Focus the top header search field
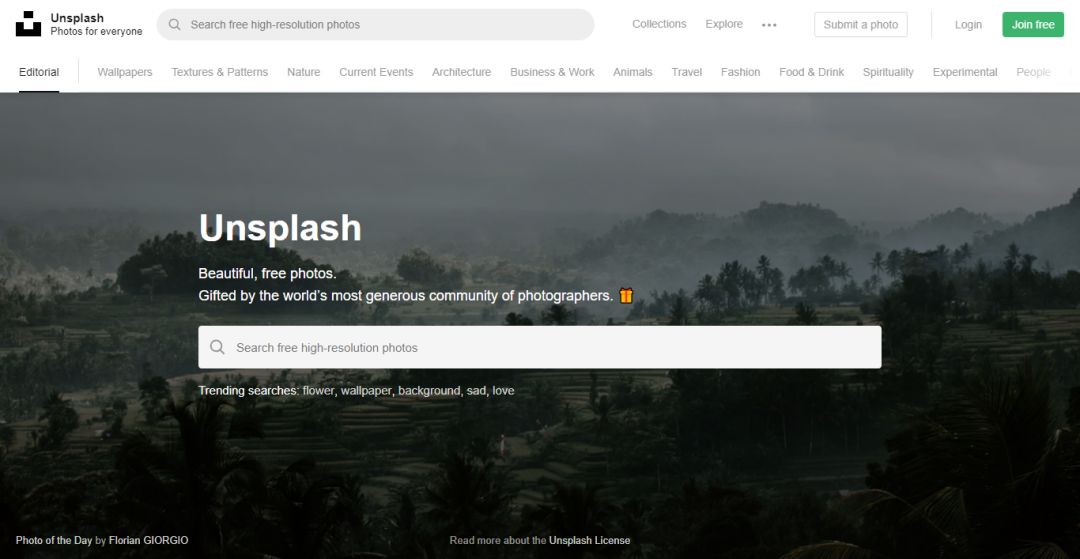This screenshot has height=559, width=1080. (375, 25)
